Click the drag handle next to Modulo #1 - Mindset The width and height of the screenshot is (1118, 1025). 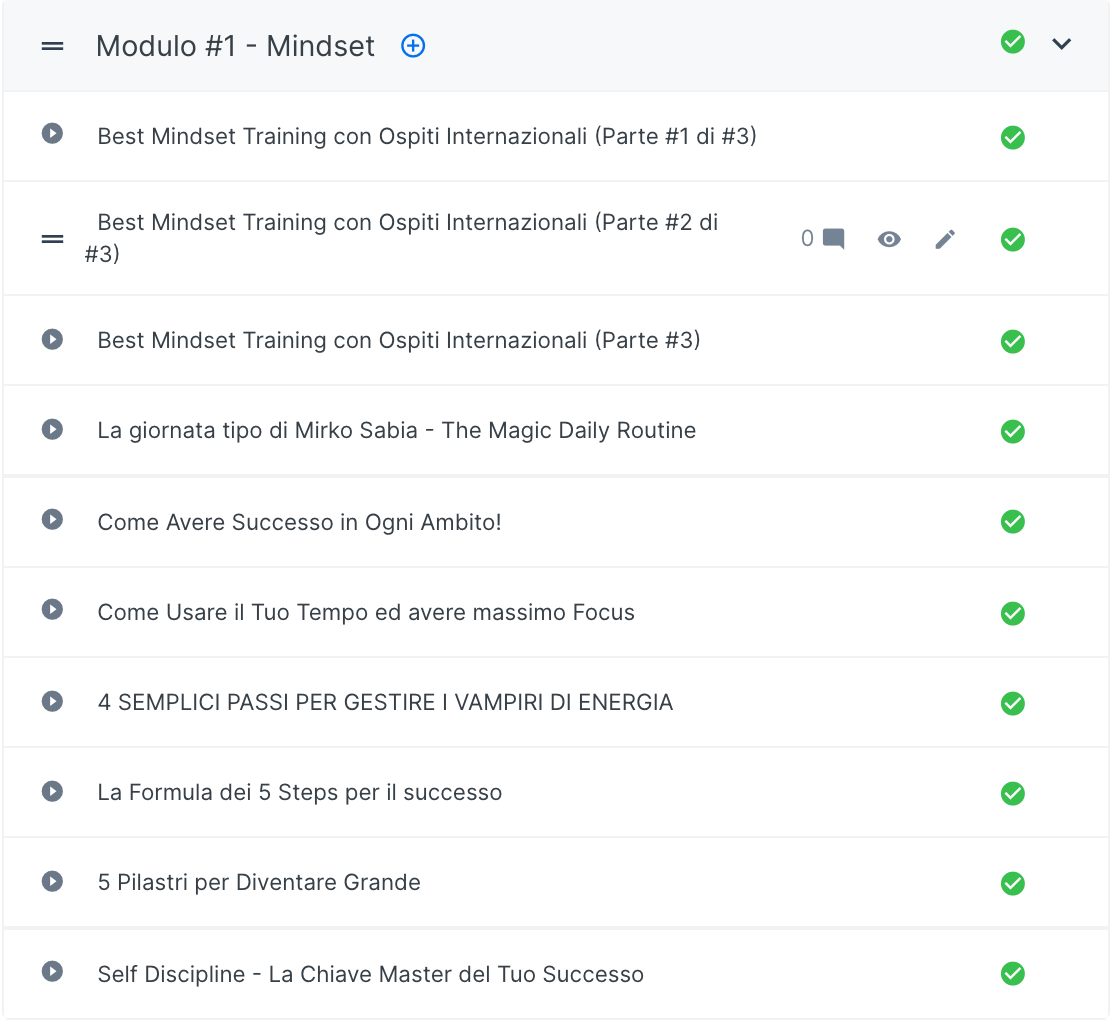tap(52, 46)
